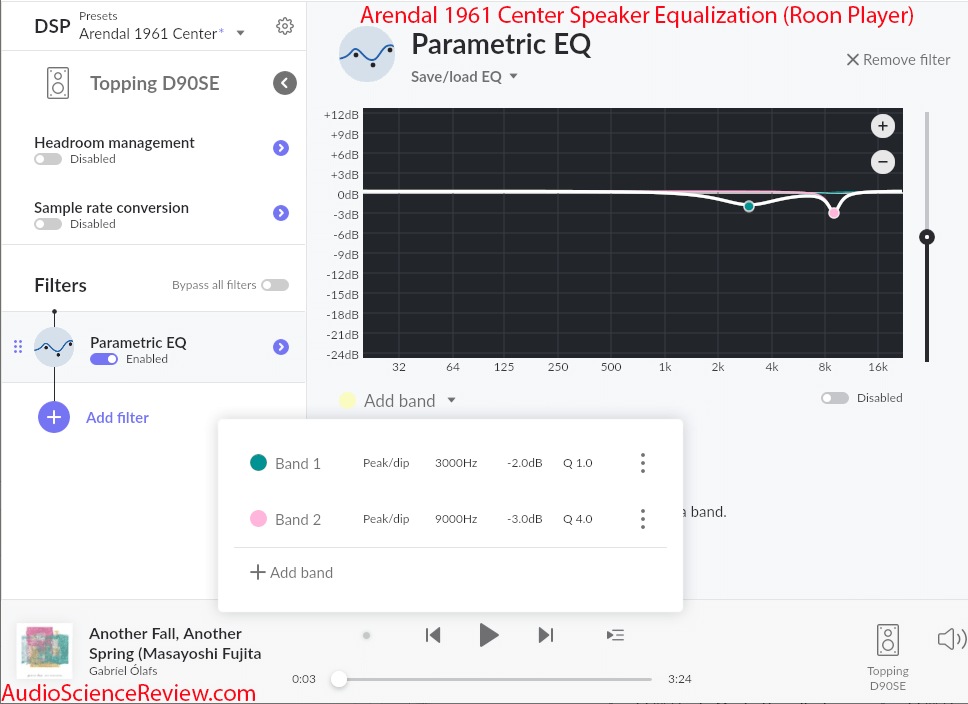This screenshot has height=704, width=968.
Task: Select Band 1 in band list
Action: (298, 464)
